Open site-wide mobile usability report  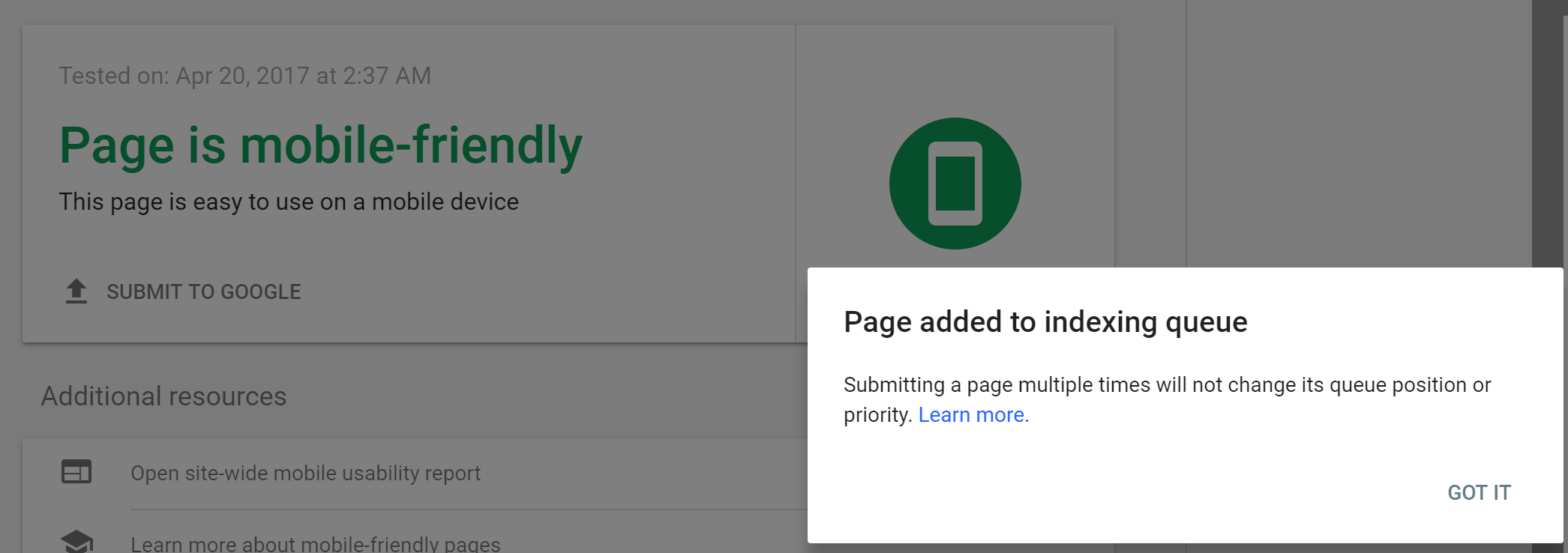tap(305, 474)
